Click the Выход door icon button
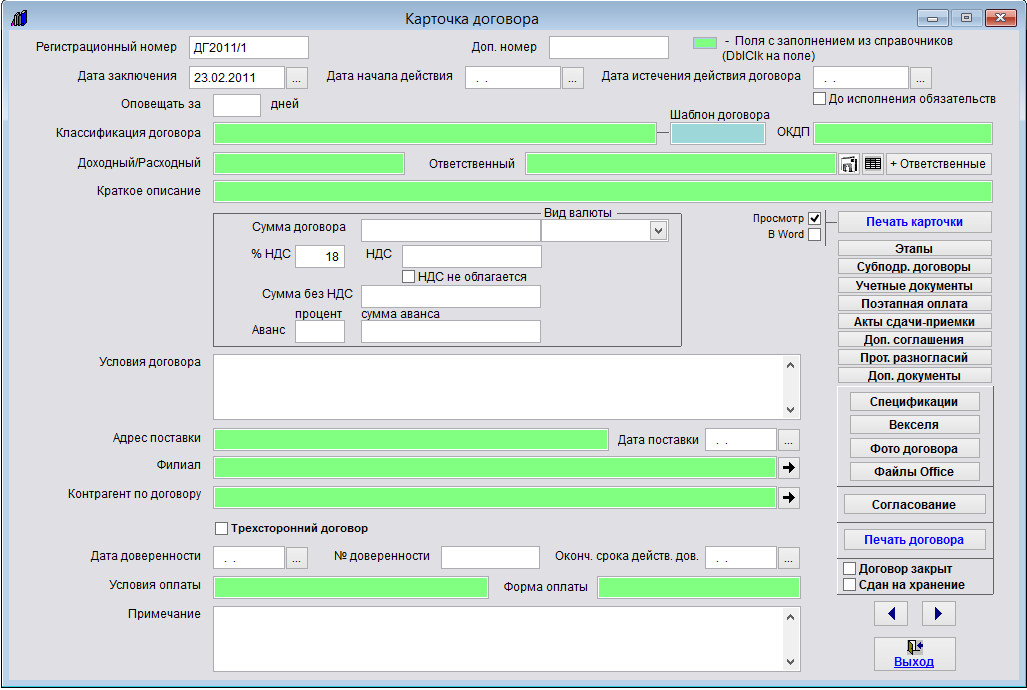This screenshot has height=690, width=1027. [914, 653]
